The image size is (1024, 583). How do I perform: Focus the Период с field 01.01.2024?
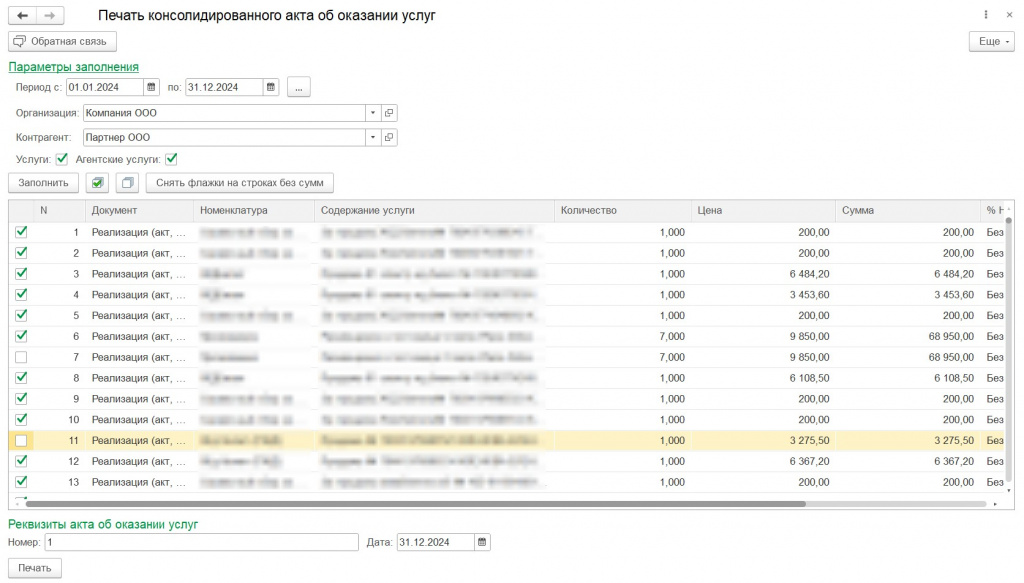pyautogui.click(x=104, y=87)
